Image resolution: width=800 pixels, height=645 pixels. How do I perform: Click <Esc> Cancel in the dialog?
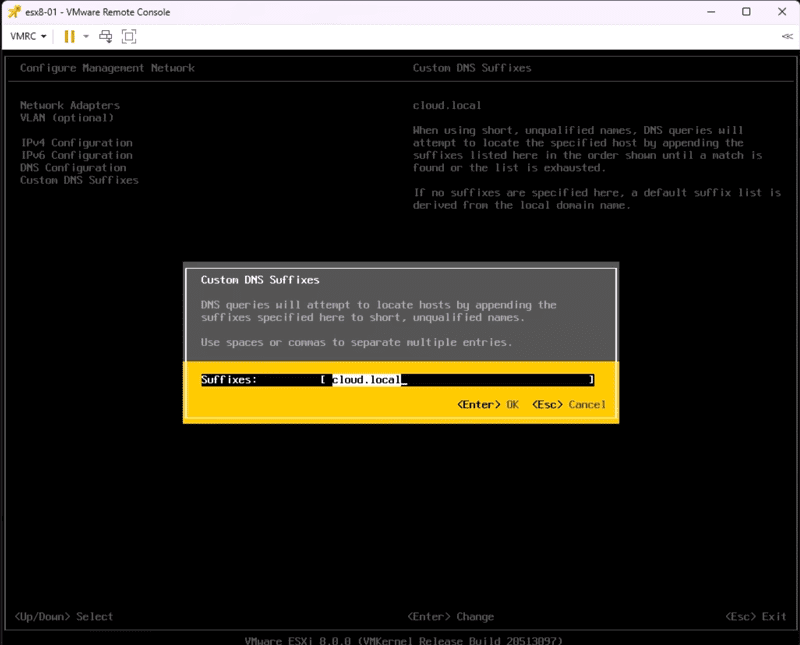click(x=569, y=405)
